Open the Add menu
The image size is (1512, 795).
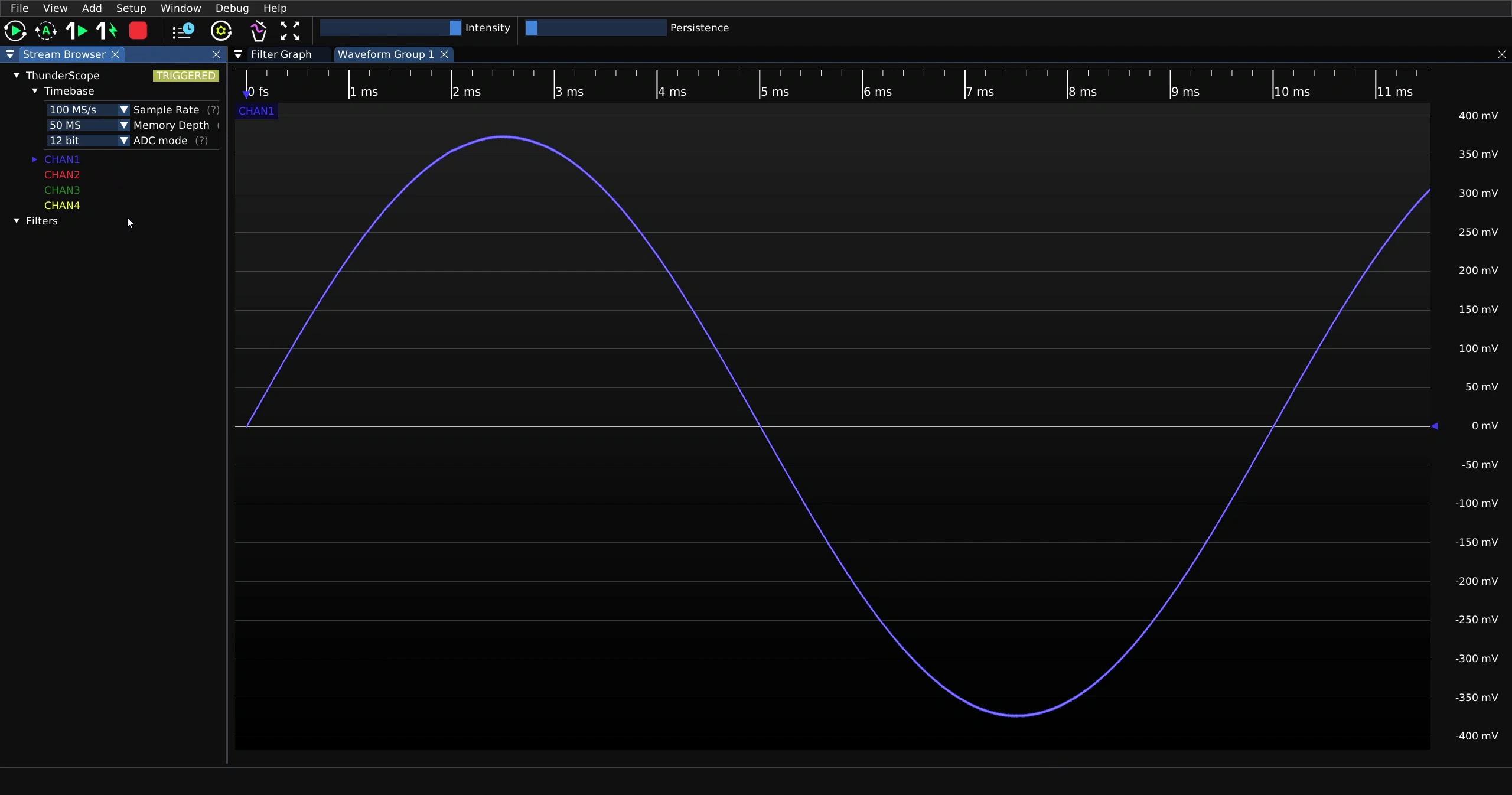click(x=92, y=8)
